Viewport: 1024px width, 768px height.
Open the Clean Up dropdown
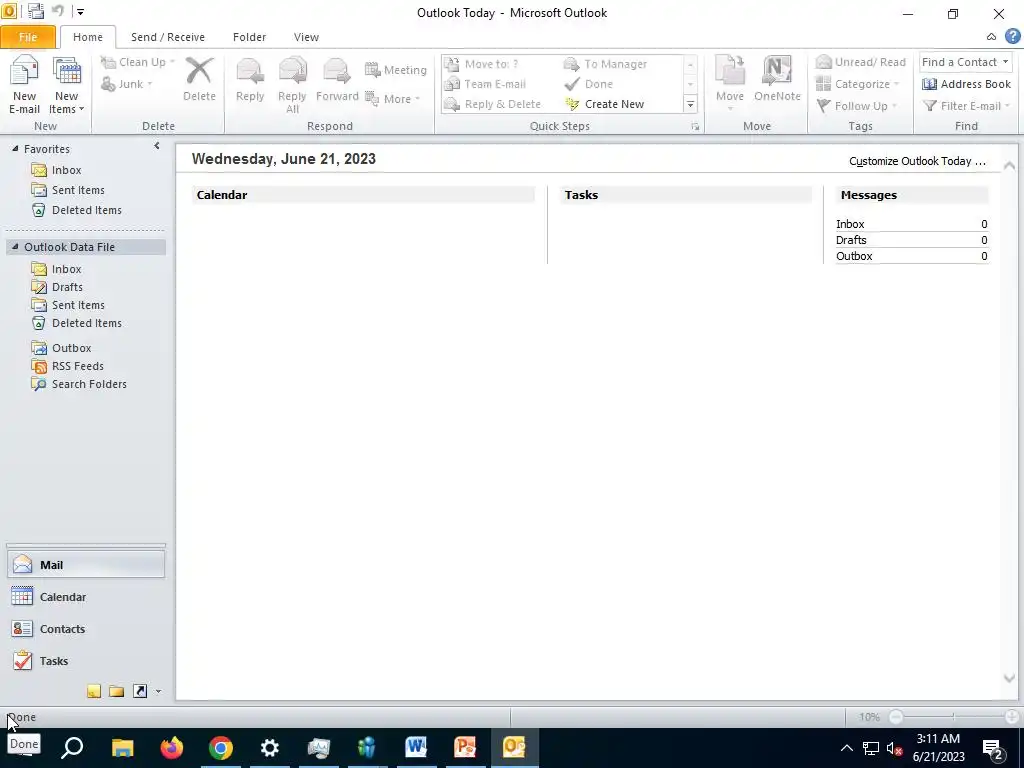click(x=137, y=62)
